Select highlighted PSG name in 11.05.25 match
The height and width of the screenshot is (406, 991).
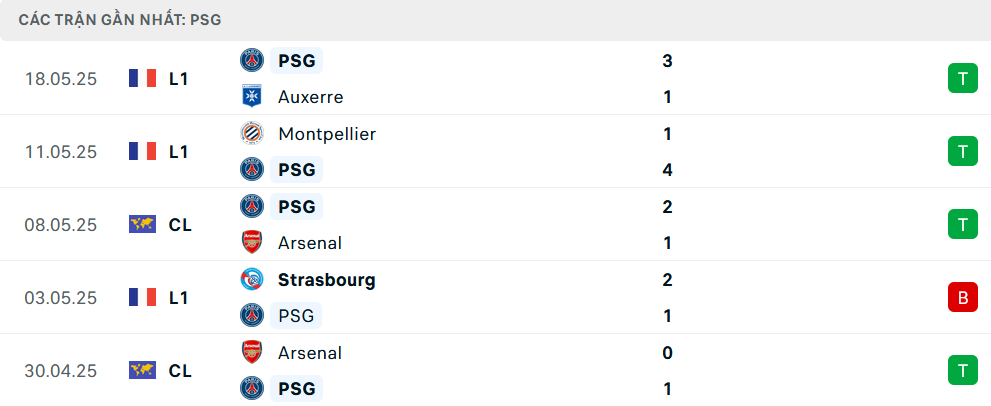coord(296,169)
